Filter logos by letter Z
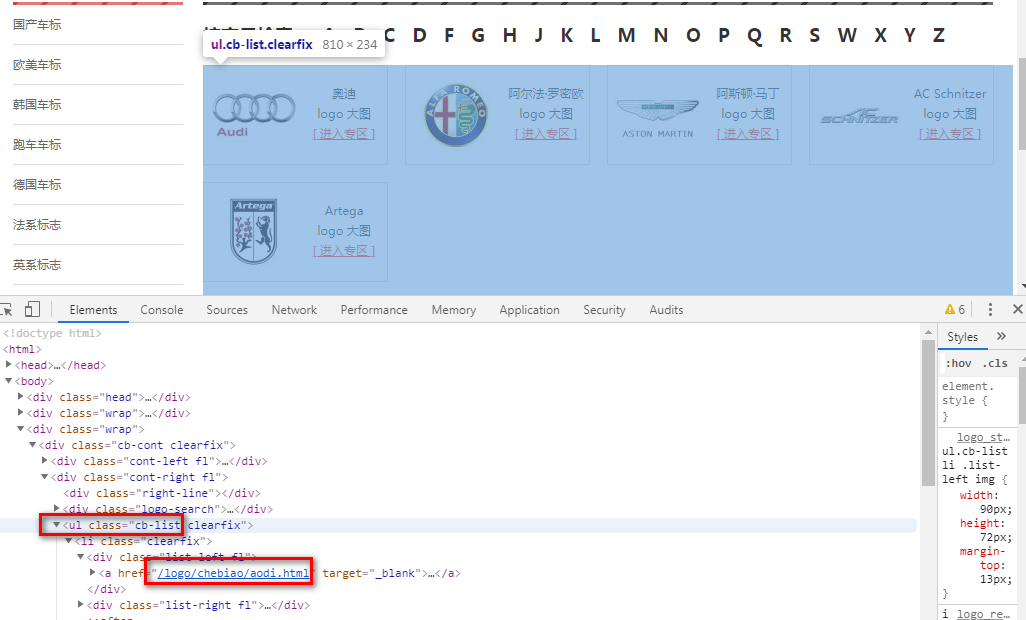 (939, 35)
